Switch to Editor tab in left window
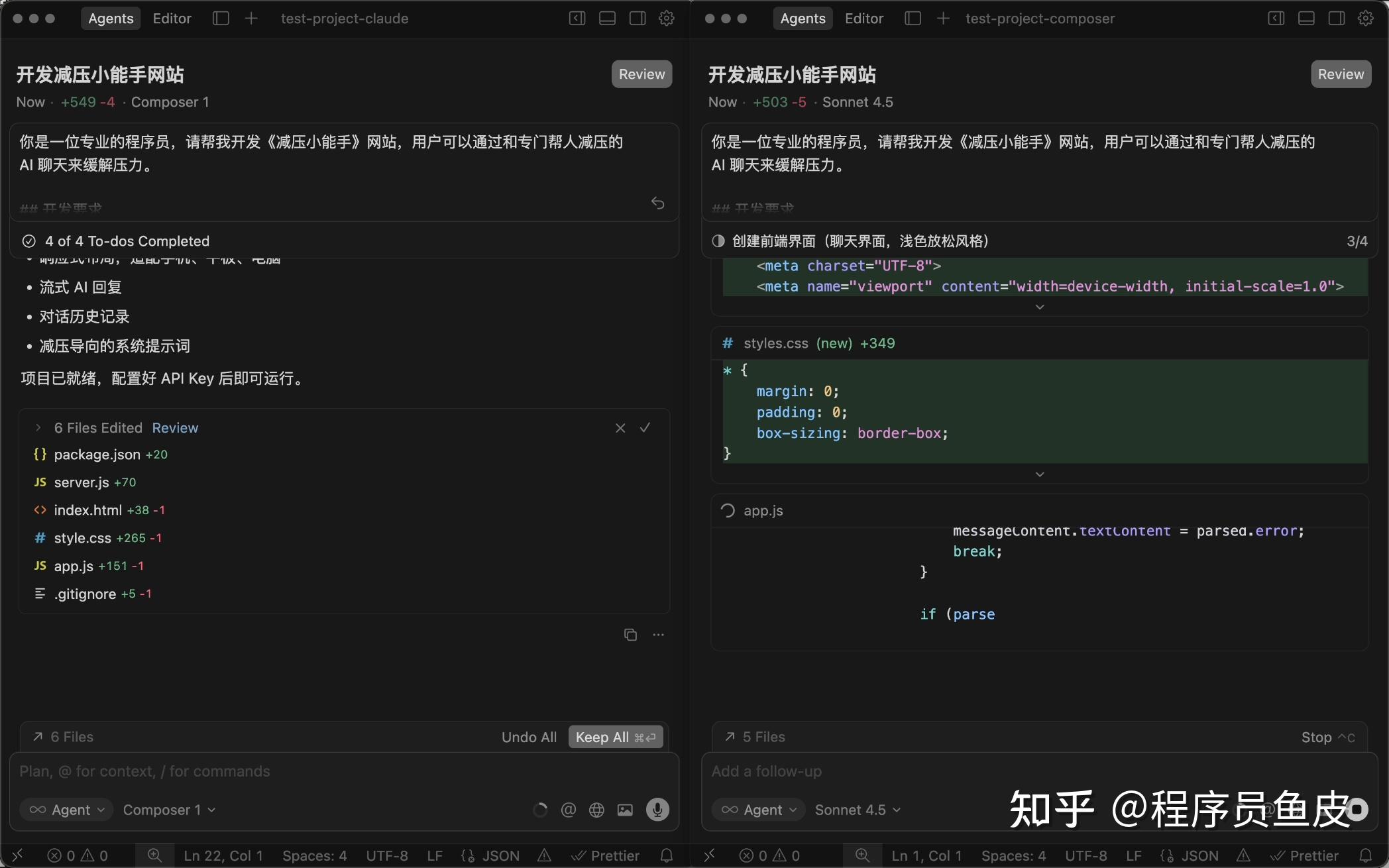 click(172, 19)
